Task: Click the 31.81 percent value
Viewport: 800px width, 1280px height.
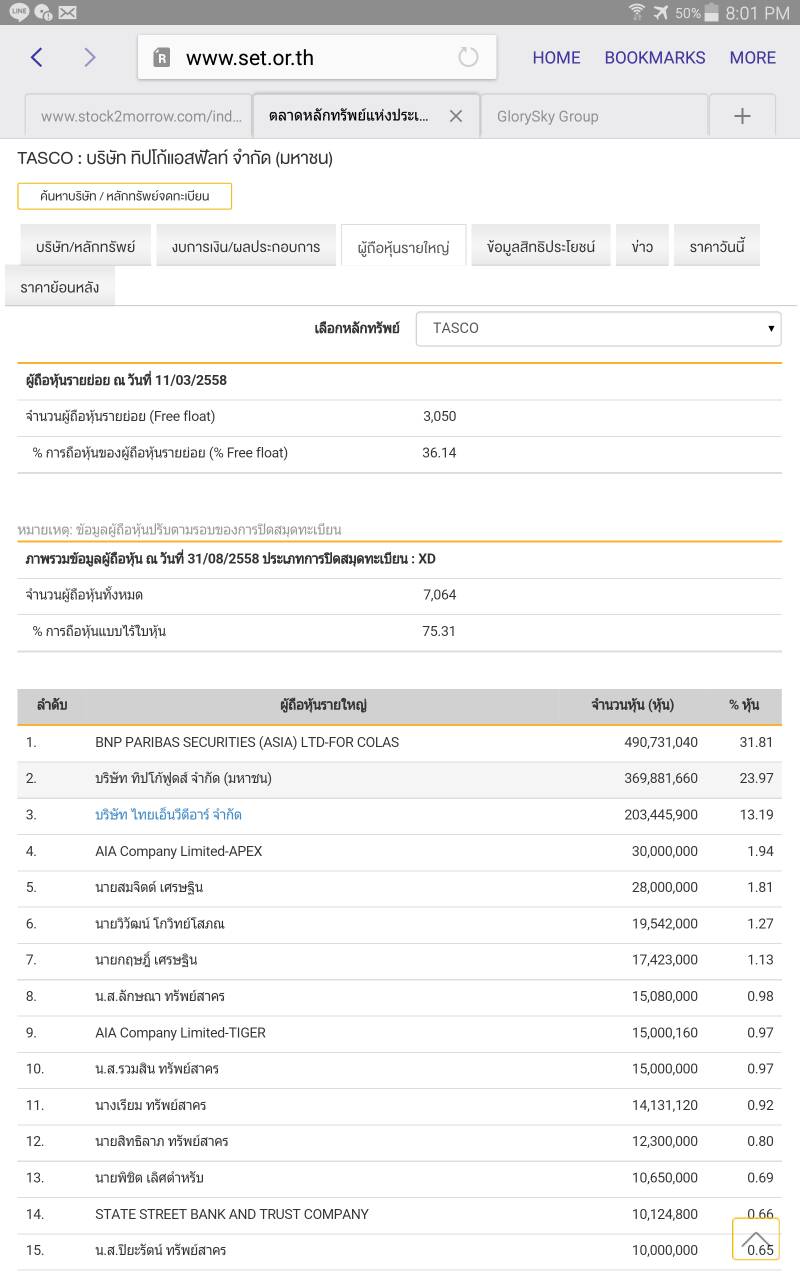Action: tap(756, 742)
